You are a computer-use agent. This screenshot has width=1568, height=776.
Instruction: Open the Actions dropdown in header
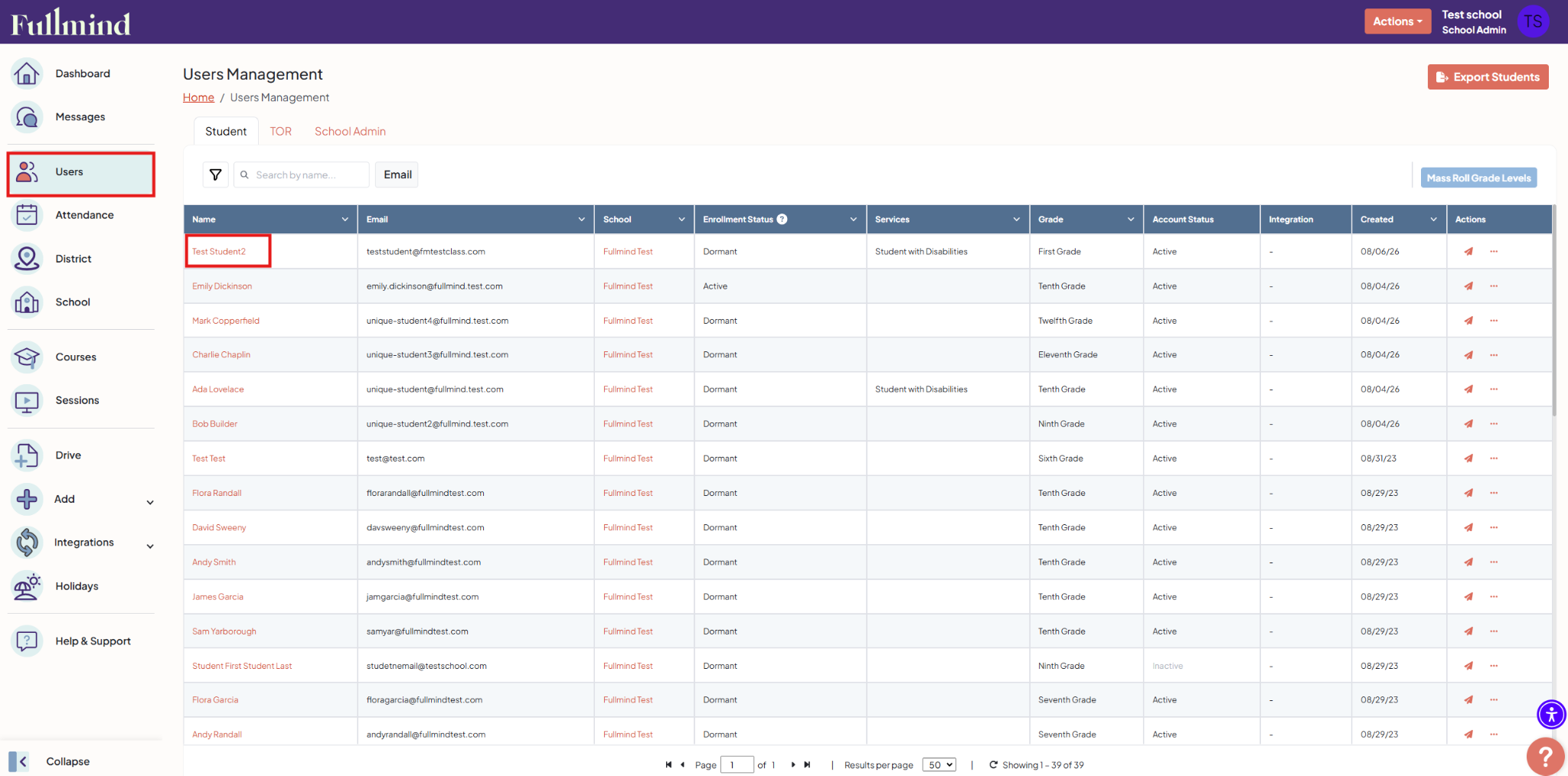(x=1397, y=21)
